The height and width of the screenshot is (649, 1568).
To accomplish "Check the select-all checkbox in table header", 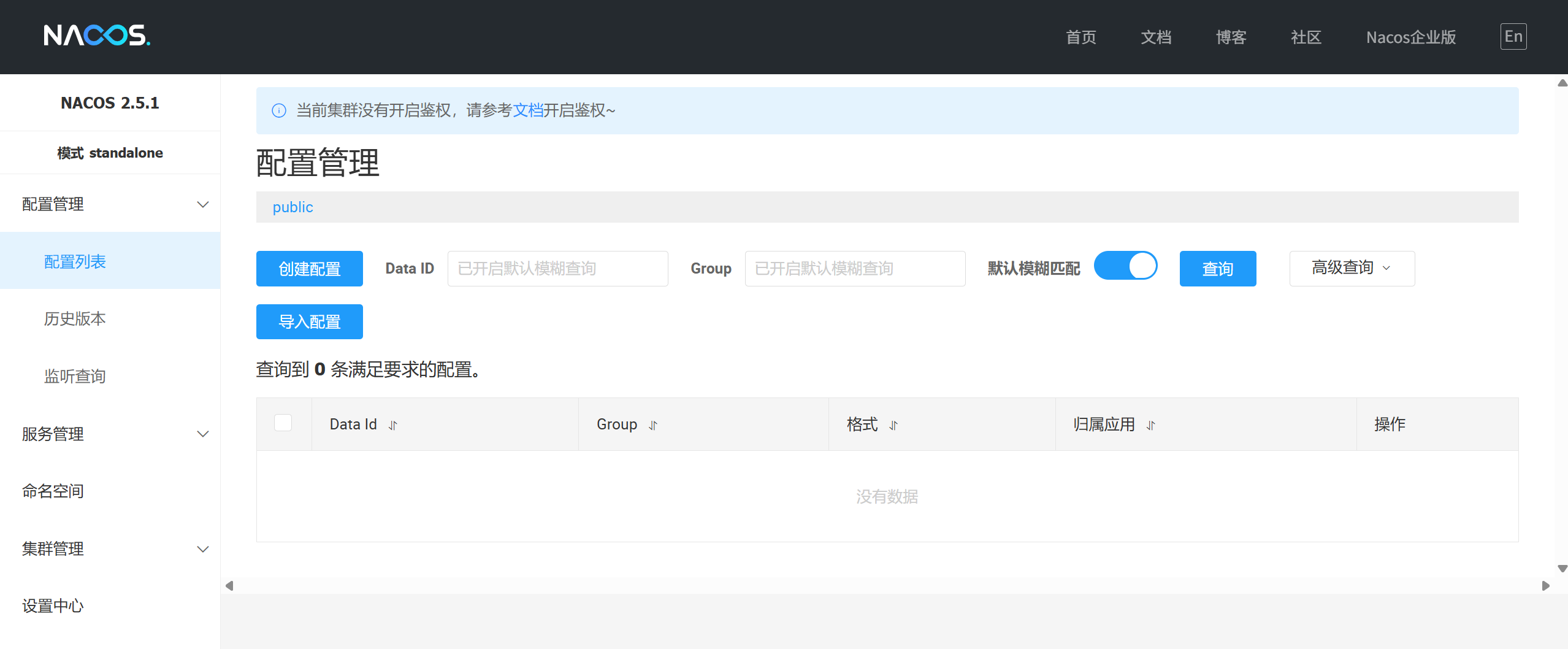I will click(283, 423).
